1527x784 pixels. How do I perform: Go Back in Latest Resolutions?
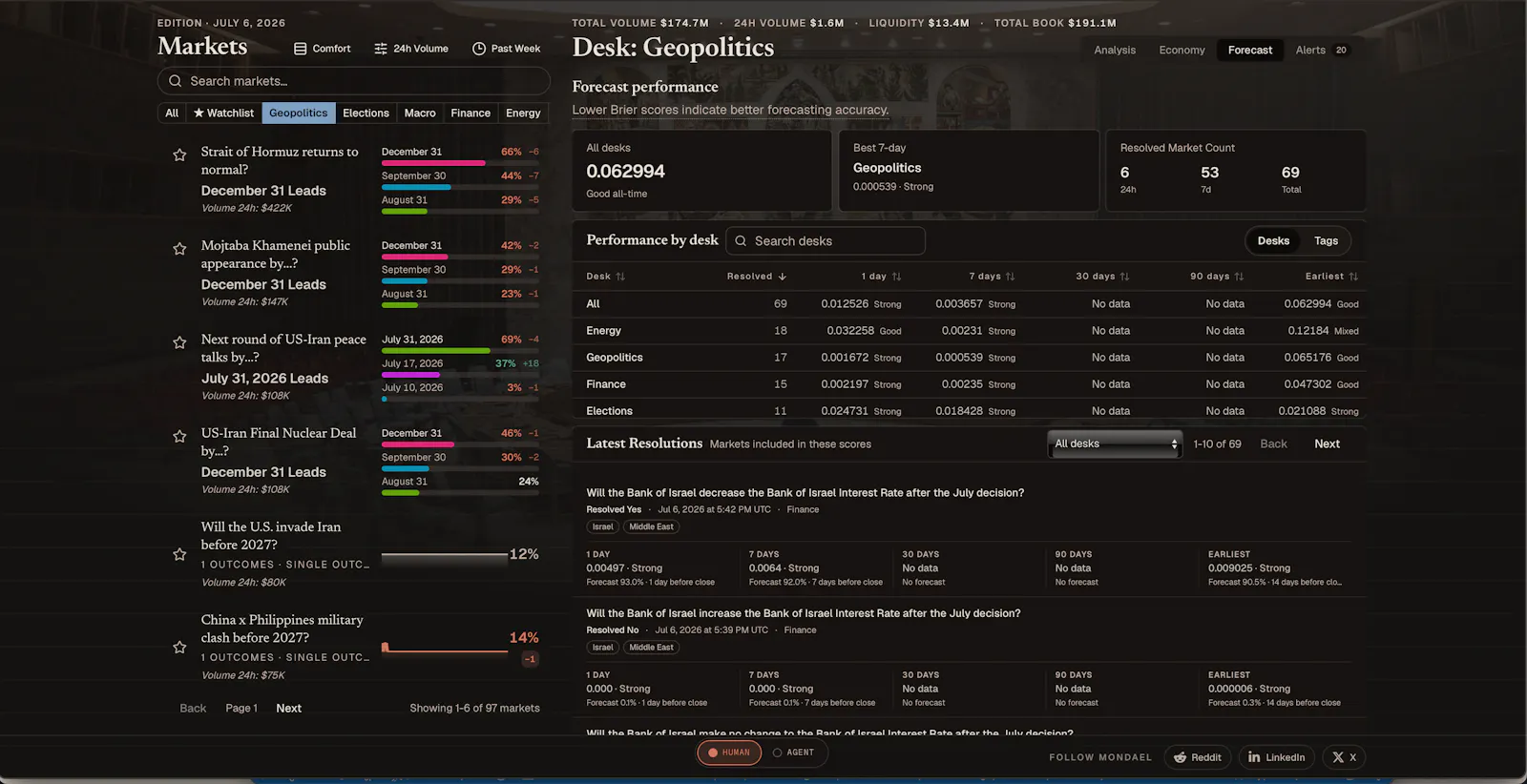(x=1273, y=444)
